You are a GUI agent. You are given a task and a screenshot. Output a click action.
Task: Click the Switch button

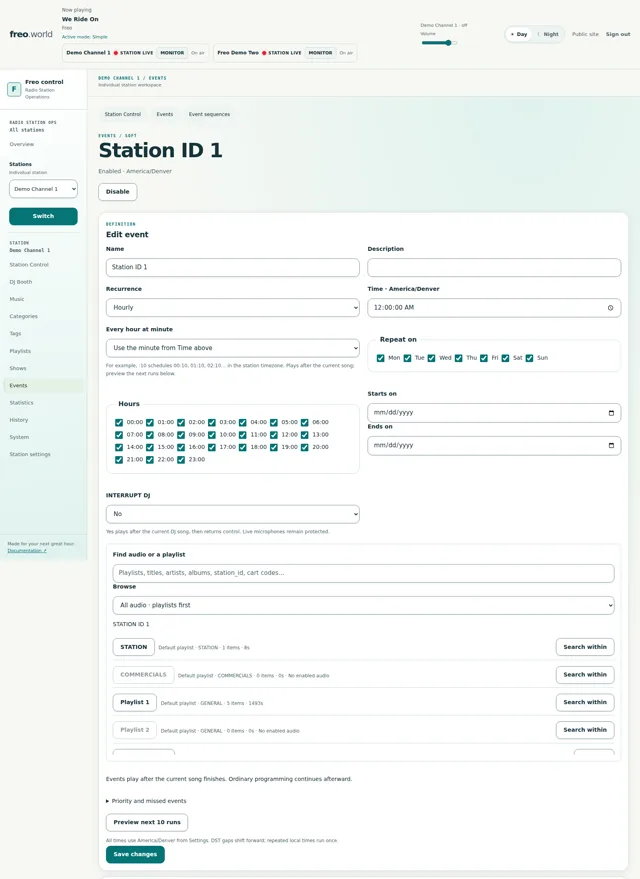pyautogui.click(x=43, y=216)
